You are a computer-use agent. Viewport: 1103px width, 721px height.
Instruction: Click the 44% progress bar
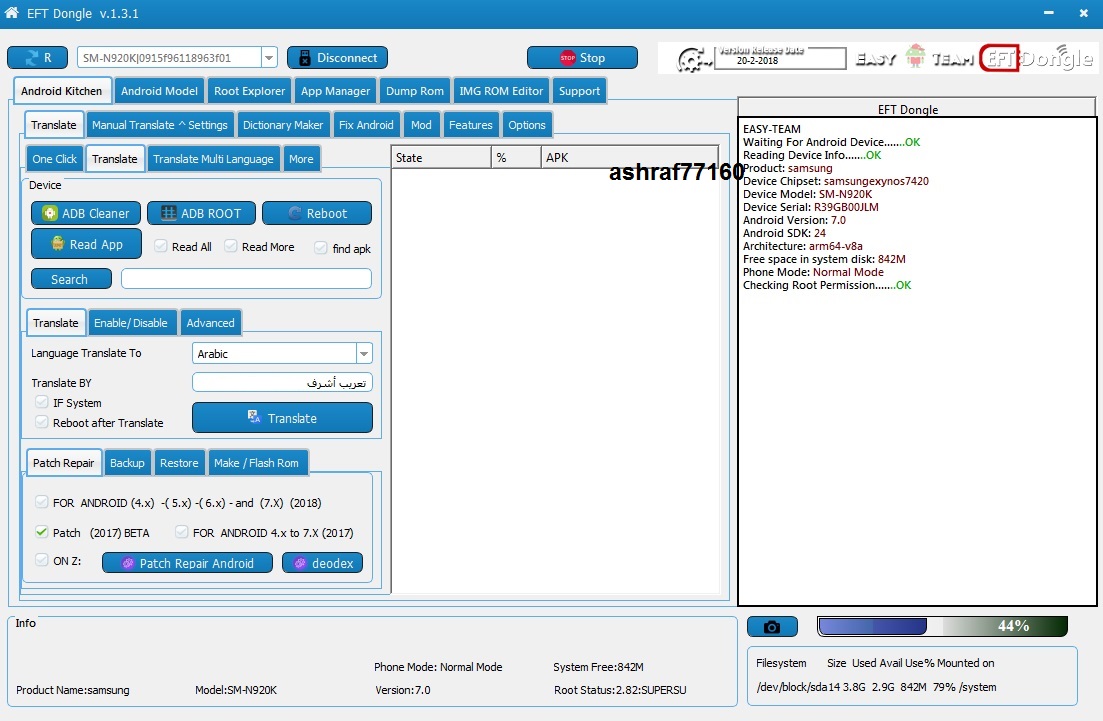click(943, 626)
